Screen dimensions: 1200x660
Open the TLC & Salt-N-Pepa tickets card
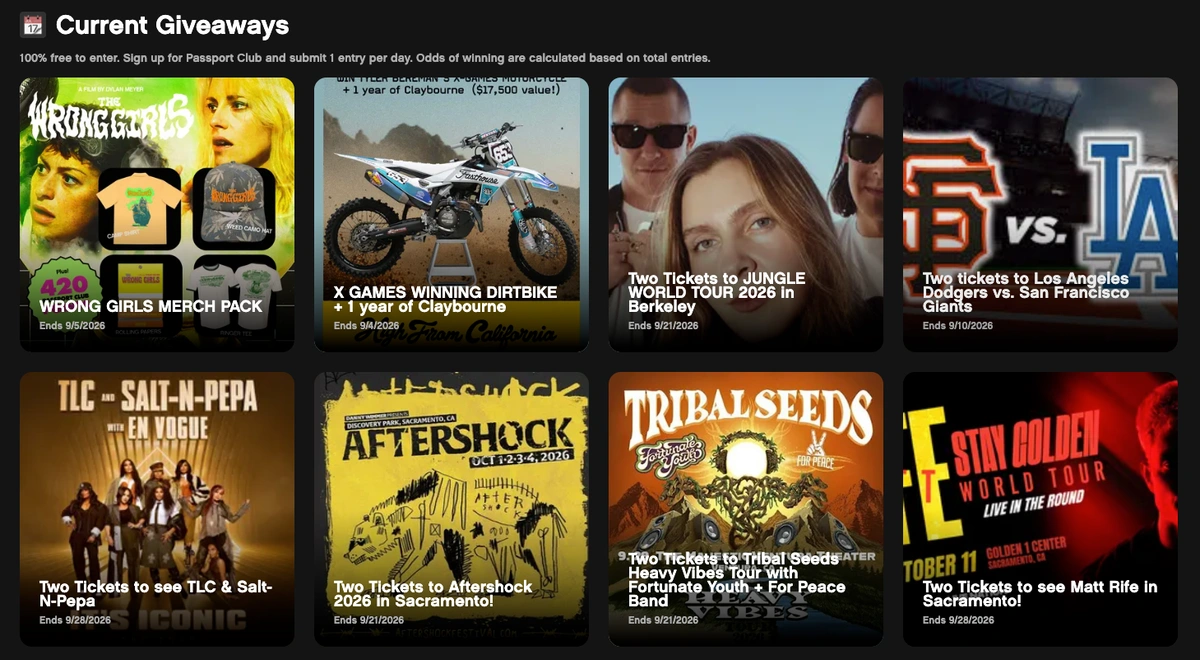click(157, 509)
